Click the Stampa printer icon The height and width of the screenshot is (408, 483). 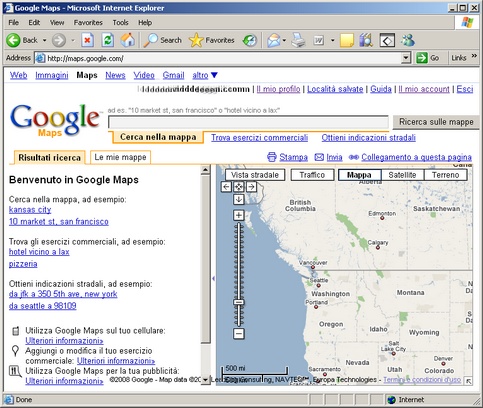(272, 157)
